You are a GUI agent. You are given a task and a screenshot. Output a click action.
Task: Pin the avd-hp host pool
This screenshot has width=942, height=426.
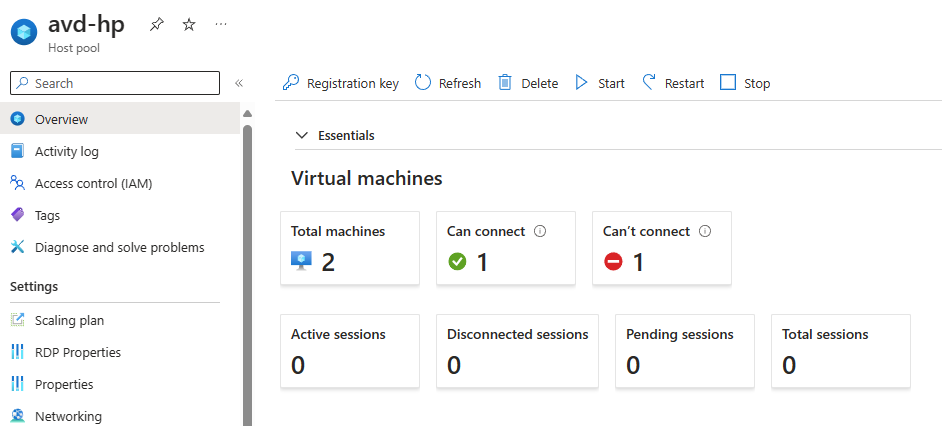point(156,25)
